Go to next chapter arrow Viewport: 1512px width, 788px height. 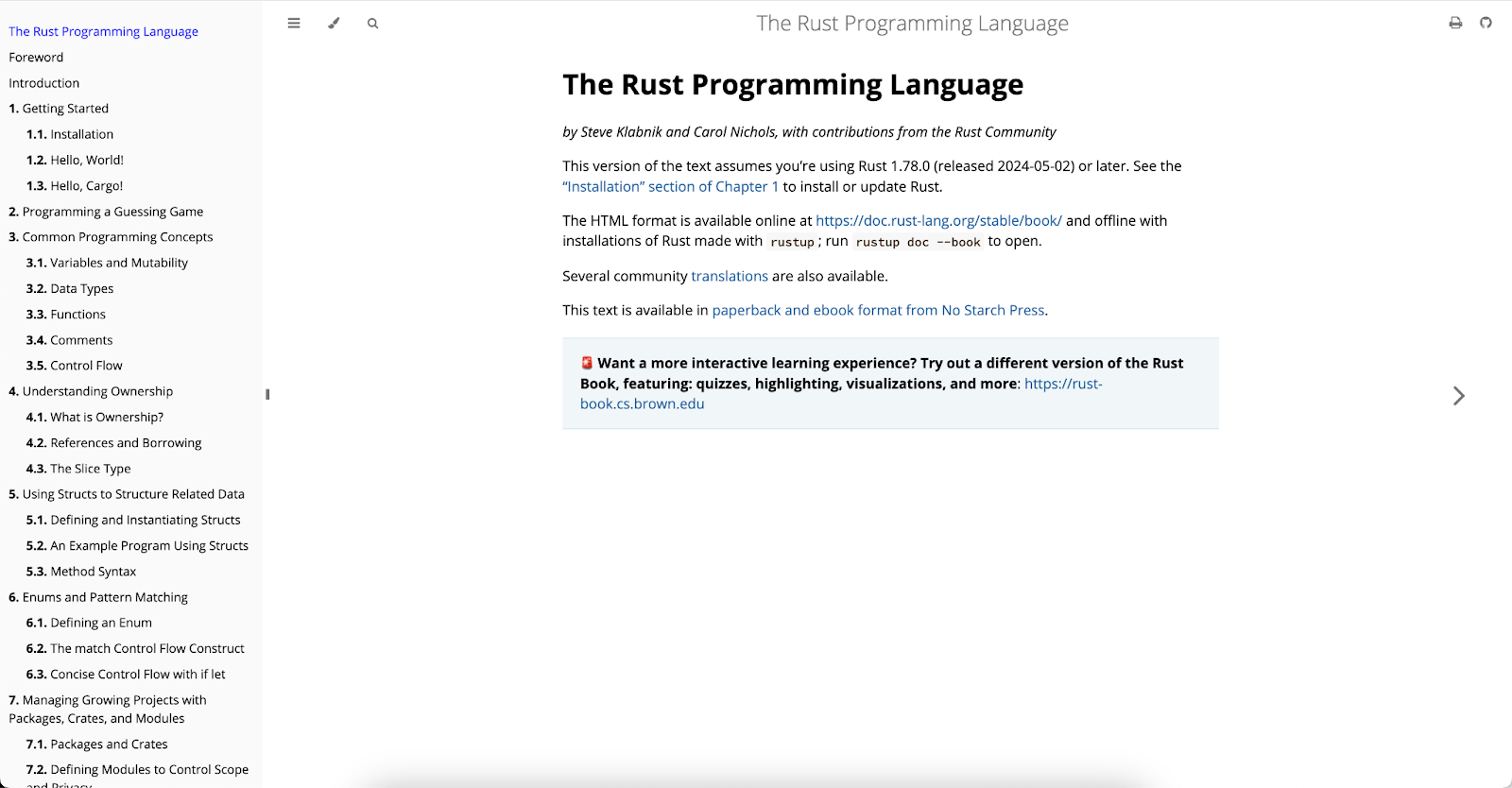(1459, 396)
